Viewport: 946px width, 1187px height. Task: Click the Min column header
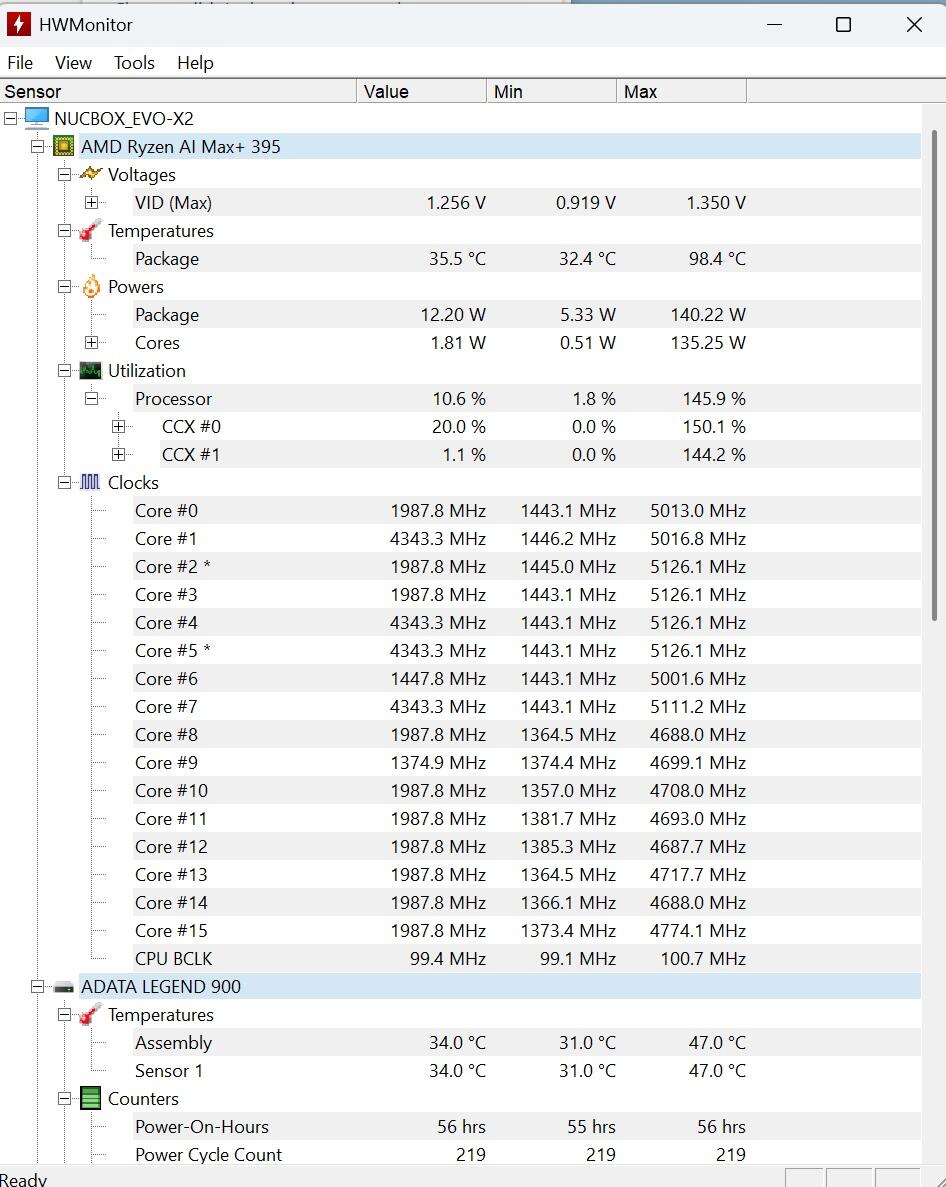pyautogui.click(x=552, y=92)
